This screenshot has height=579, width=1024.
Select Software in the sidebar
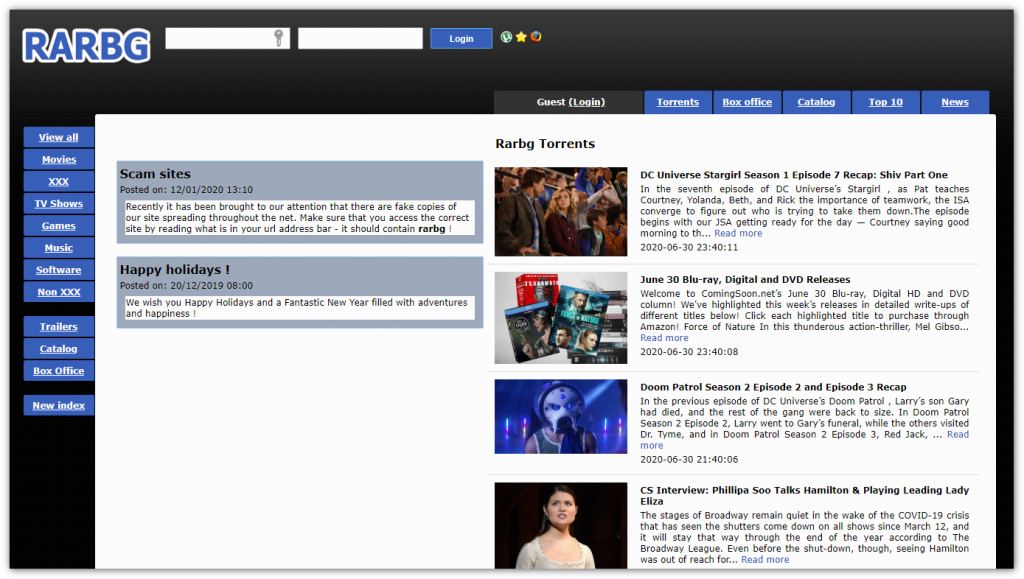coord(59,270)
